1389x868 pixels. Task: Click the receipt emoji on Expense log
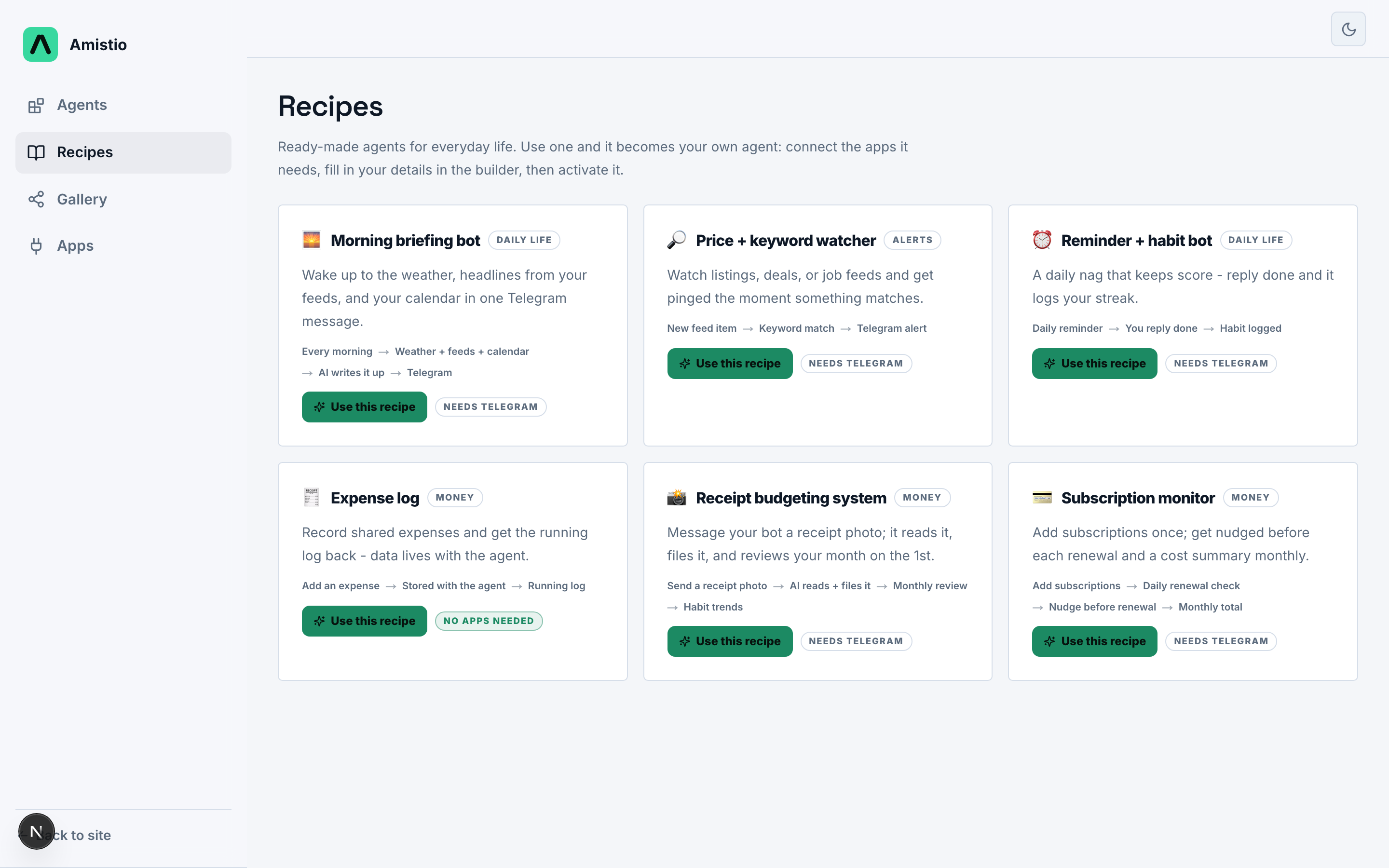coord(312,497)
